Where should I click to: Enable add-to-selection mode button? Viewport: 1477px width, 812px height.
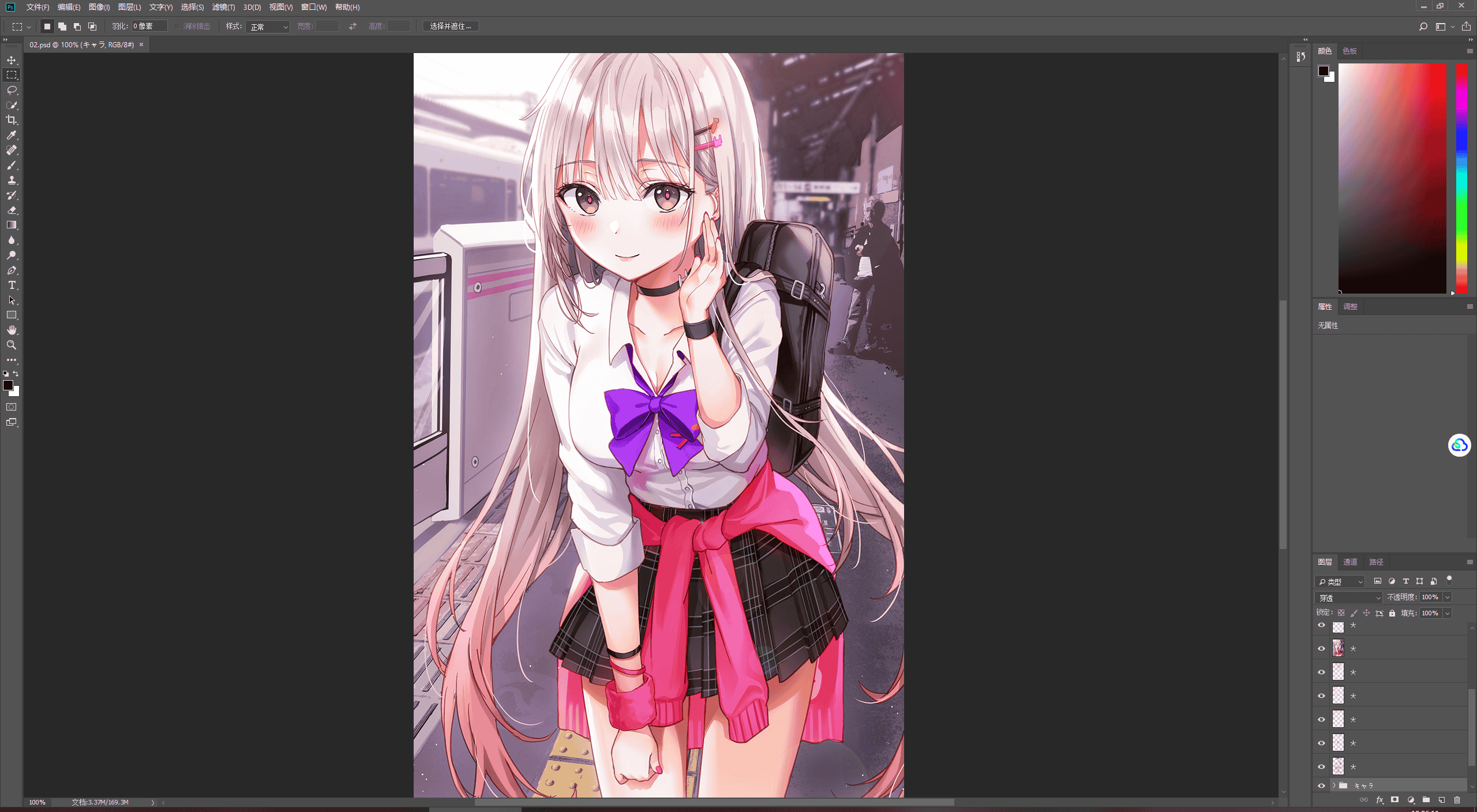62,27
